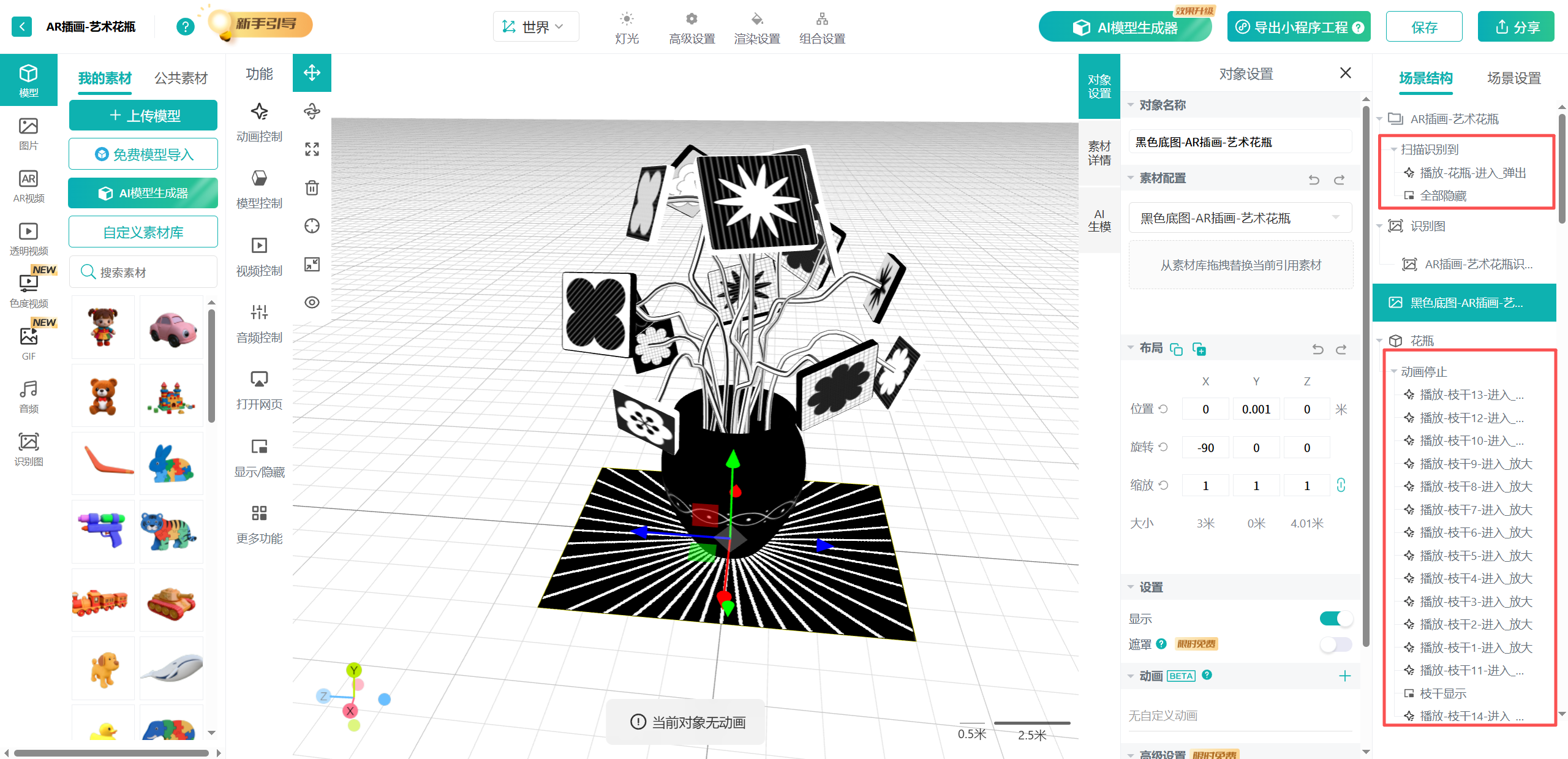Click the trash delete icon
This screenshot has width=1568, height=759.
point(312,187)
